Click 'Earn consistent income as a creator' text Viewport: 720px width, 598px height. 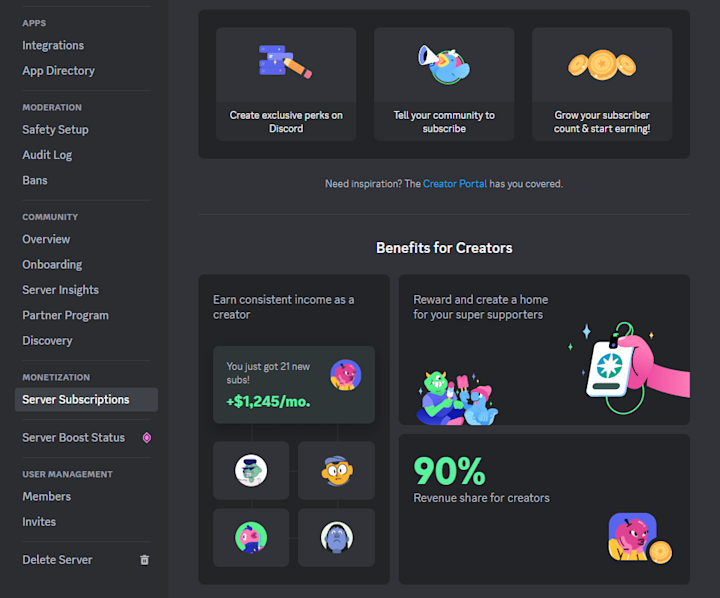[x=283, y=307]
